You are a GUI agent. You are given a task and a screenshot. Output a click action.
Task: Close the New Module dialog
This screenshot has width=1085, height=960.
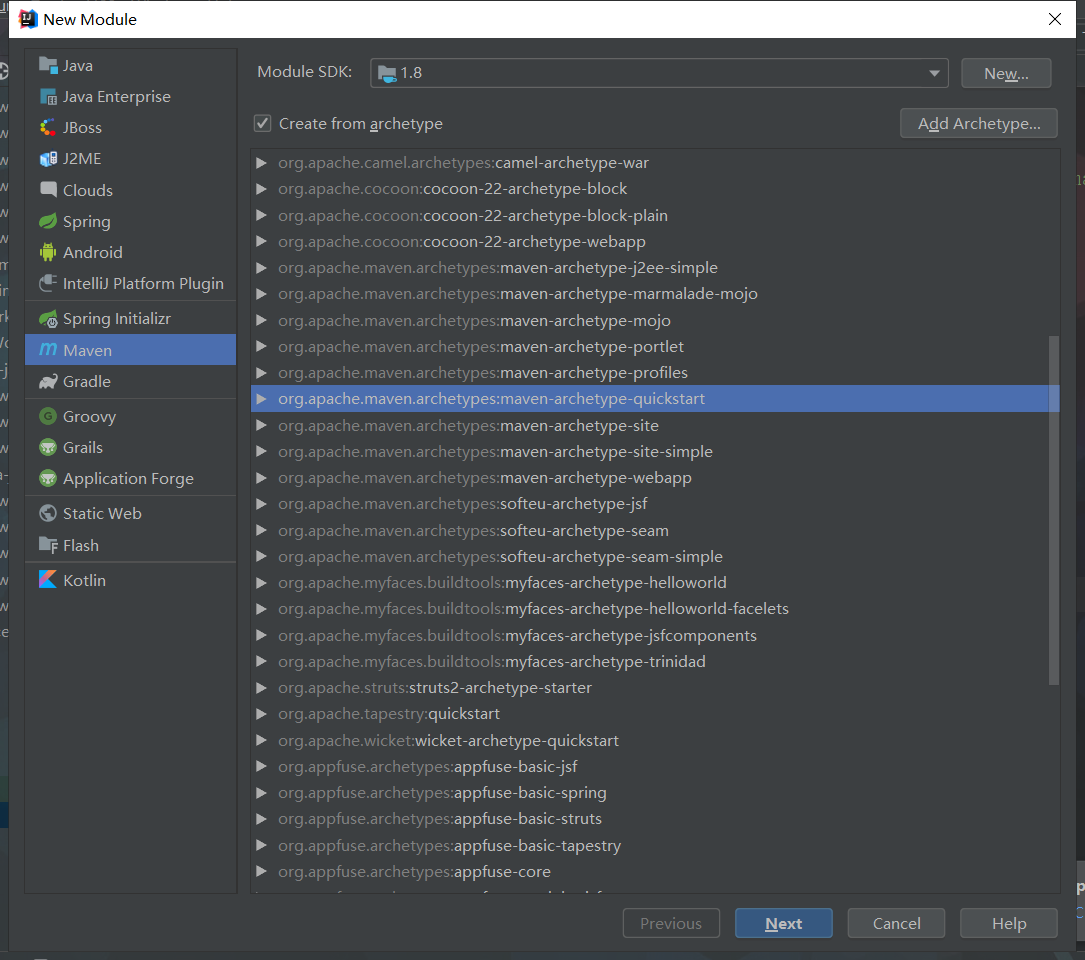(x=1055, y=19)
